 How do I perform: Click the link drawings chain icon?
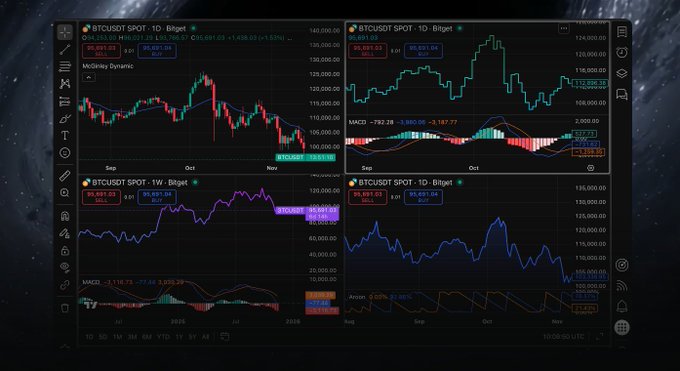(x=65, y=285)
